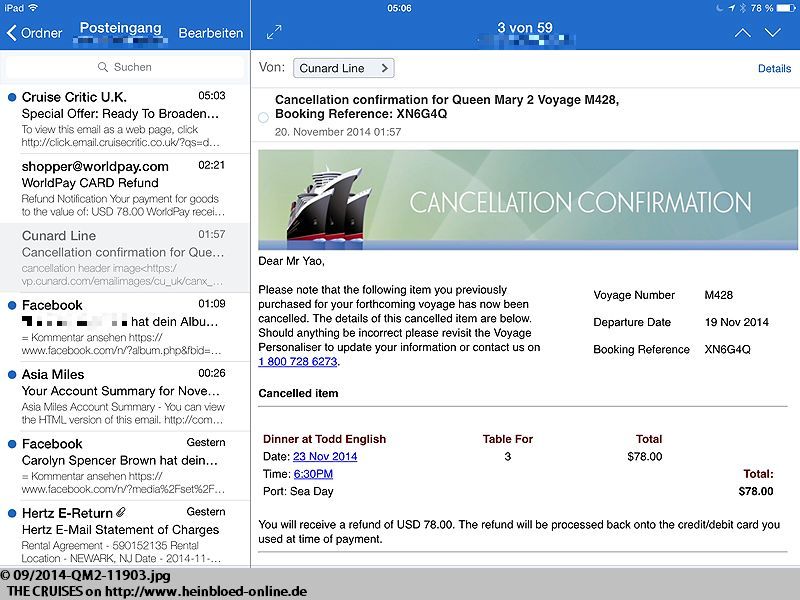Go to next message with down arrow
800x600 pixels.
(773, 33)
